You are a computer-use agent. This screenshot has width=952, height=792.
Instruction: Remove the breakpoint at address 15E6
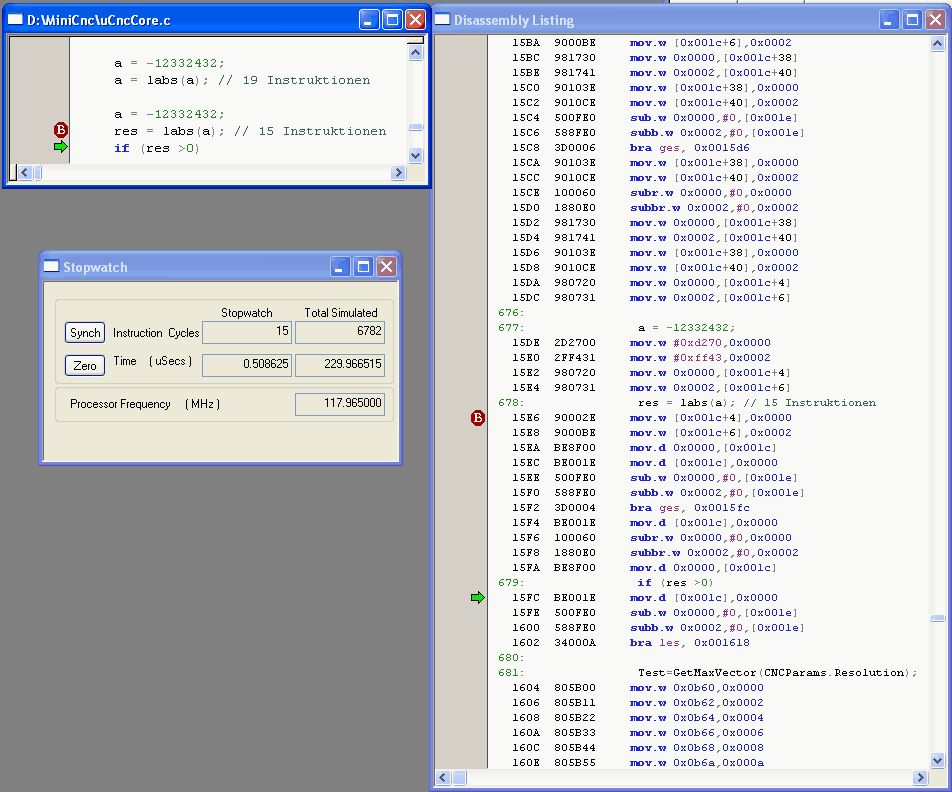[477, 418]
